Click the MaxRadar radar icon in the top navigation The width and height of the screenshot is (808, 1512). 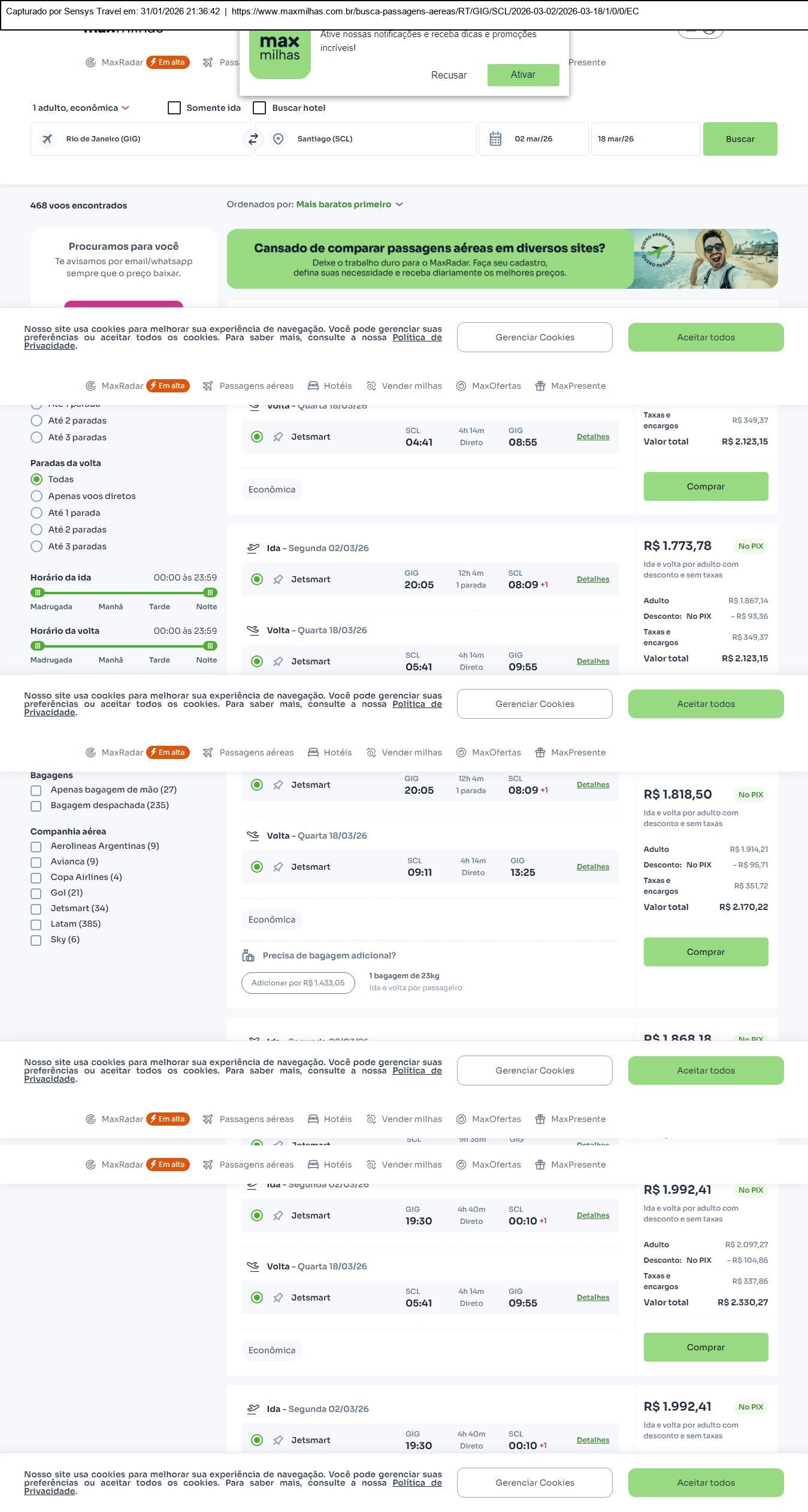[90, 62]
